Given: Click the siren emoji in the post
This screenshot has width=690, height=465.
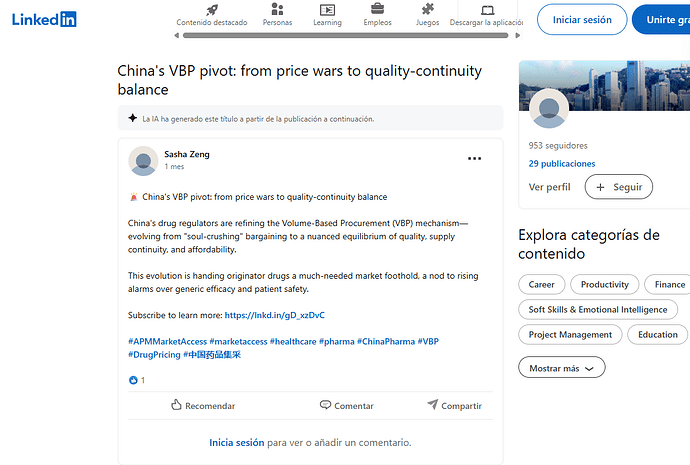Looking at the screenshot, I should (x=134, y=197).
